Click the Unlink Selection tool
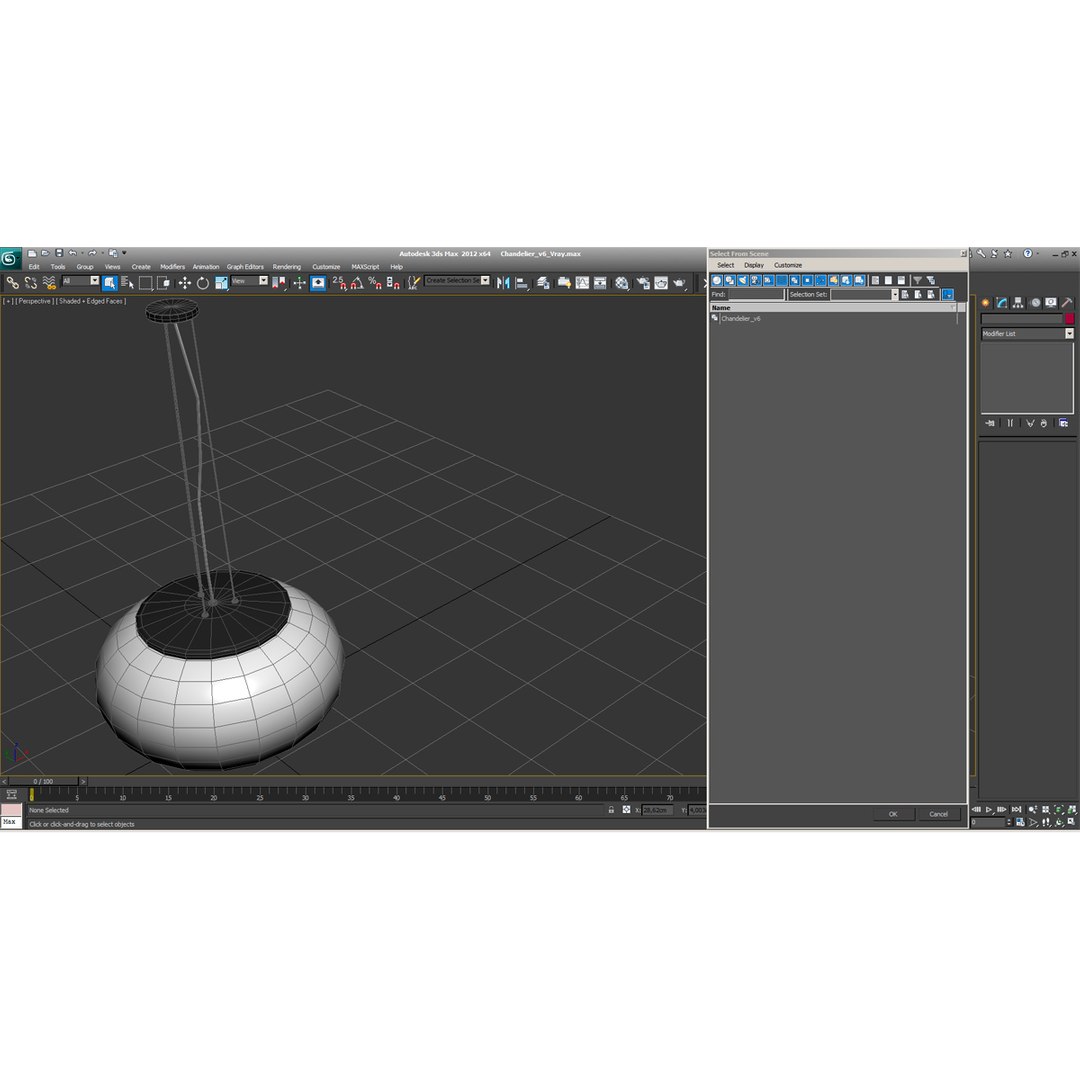The width and height of the screenshot is (1080, 1080). pos(30,282)
